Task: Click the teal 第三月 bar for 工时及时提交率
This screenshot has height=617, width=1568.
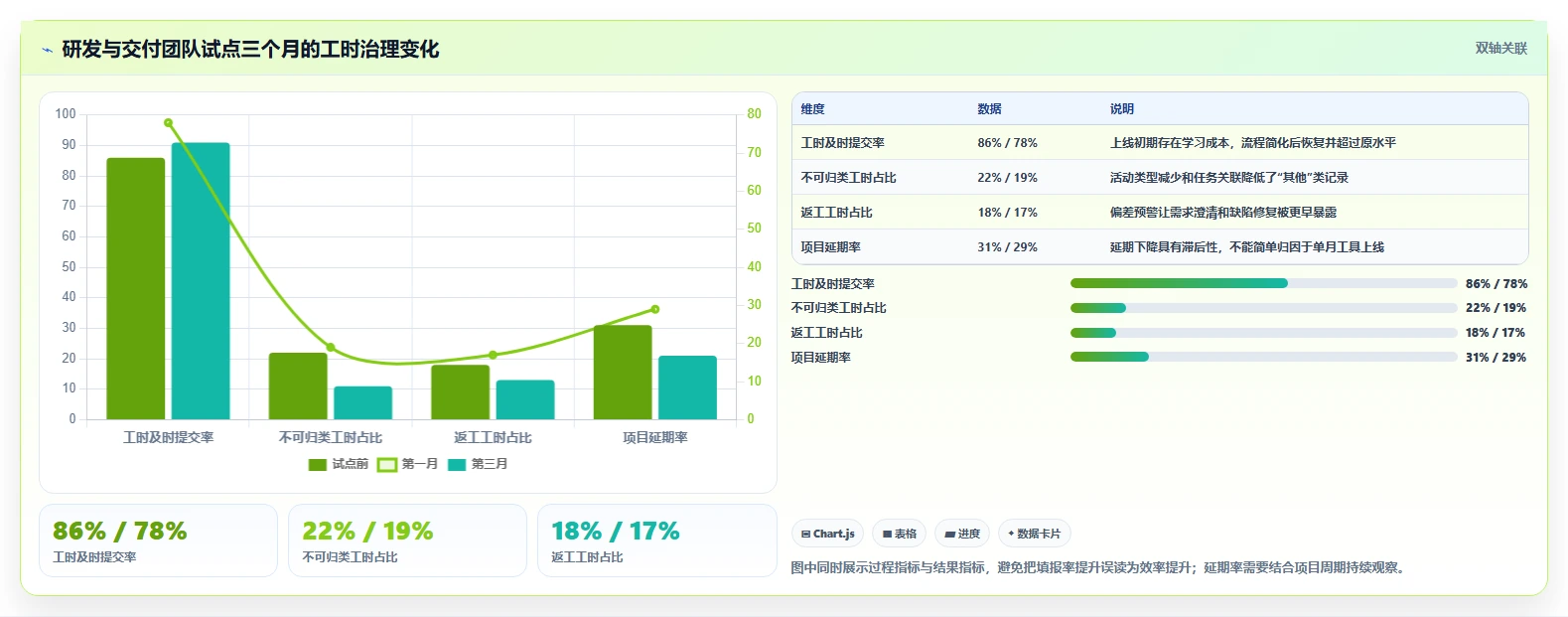Action: [x=201, y=281]
